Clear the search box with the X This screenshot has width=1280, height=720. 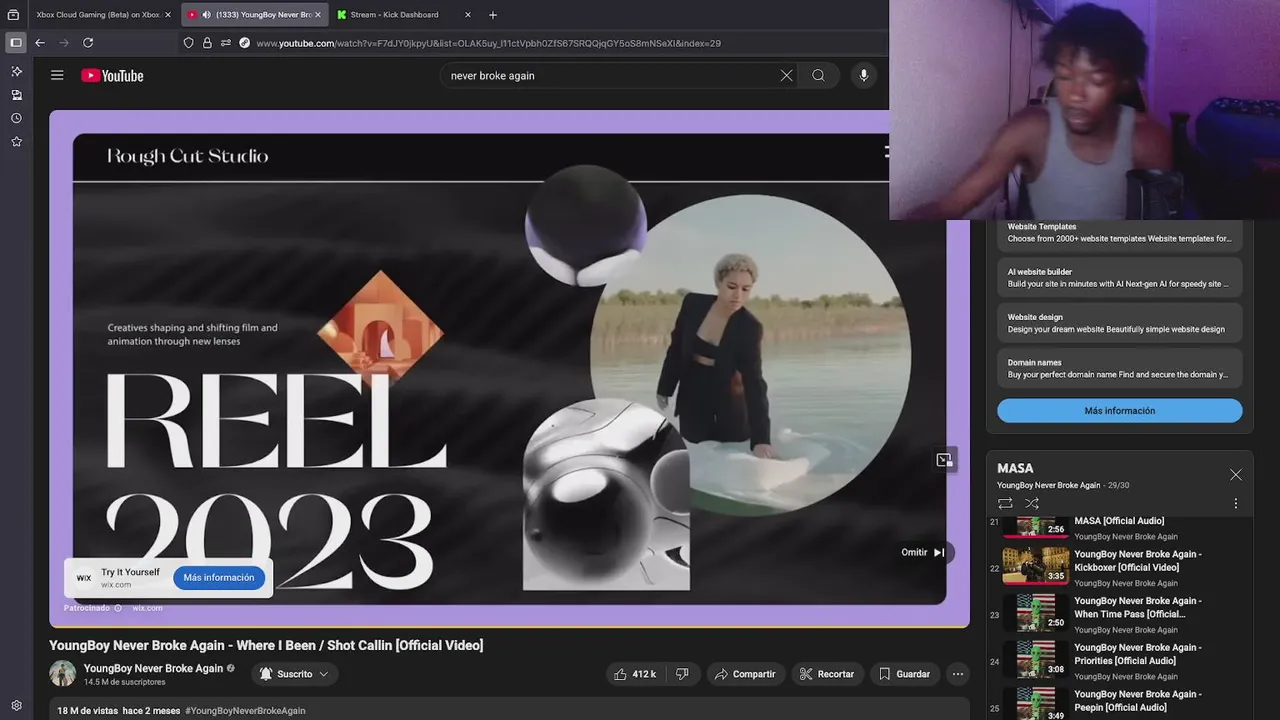786,75
